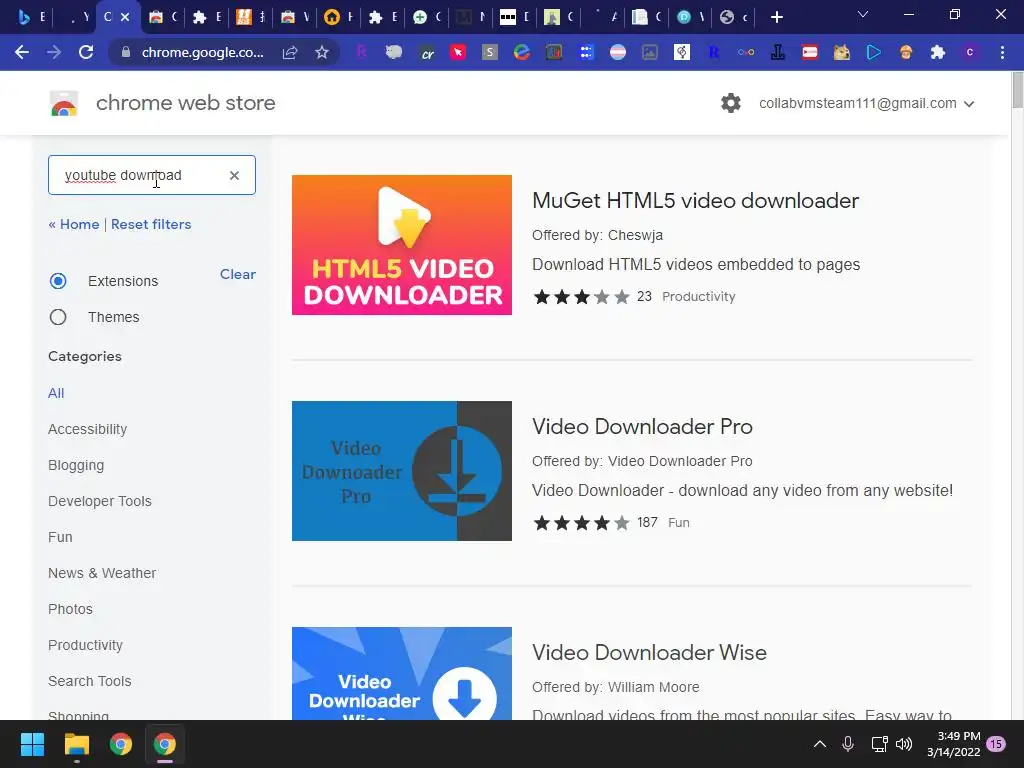Select the All category
Viewport: 1024px width, 768px height.
(x=56, y=393)
